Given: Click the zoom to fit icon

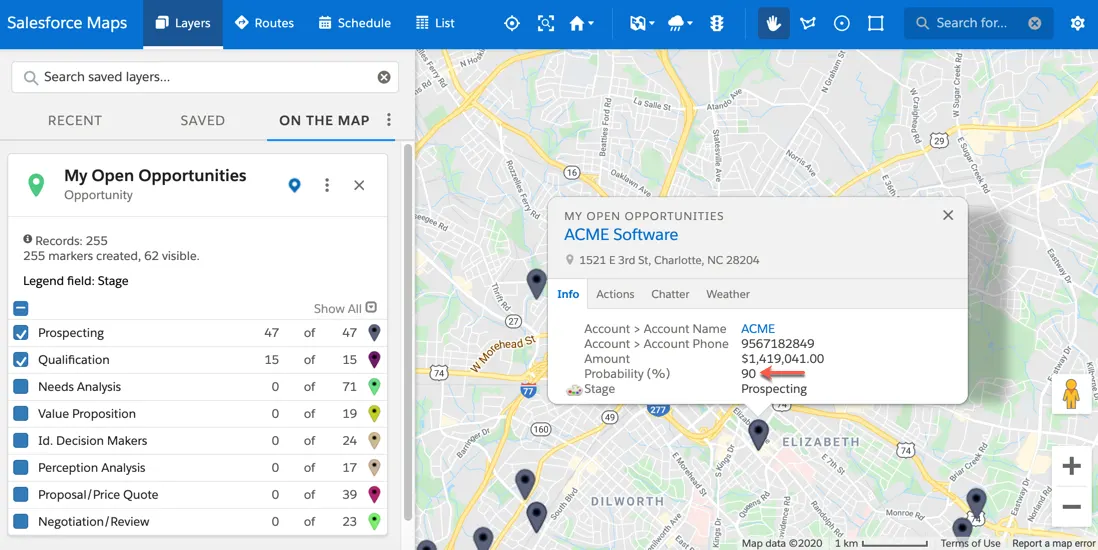Looking at the screenshot, I should 545,23.
